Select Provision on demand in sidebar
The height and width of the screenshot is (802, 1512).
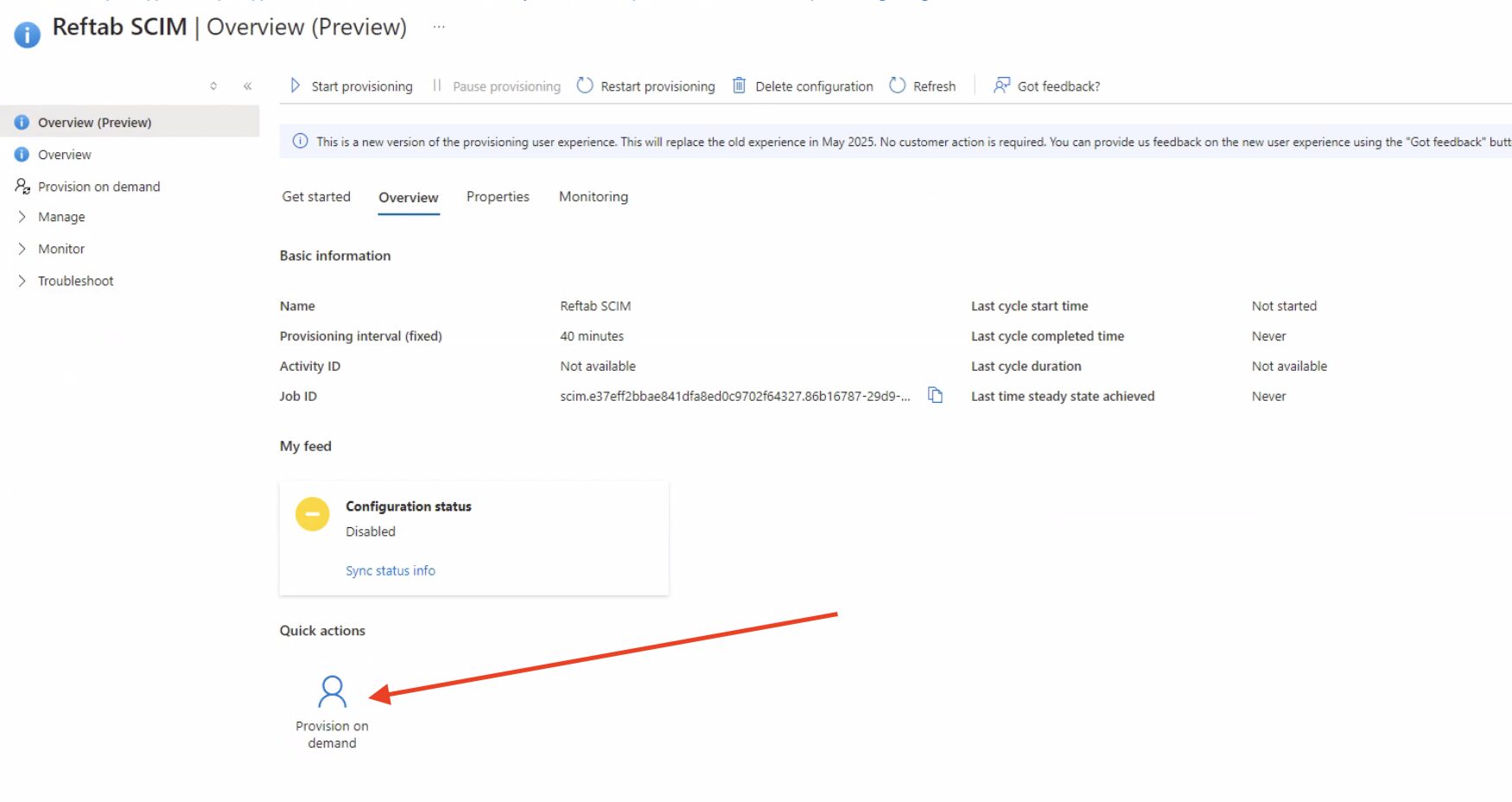[x=98, y=187]
